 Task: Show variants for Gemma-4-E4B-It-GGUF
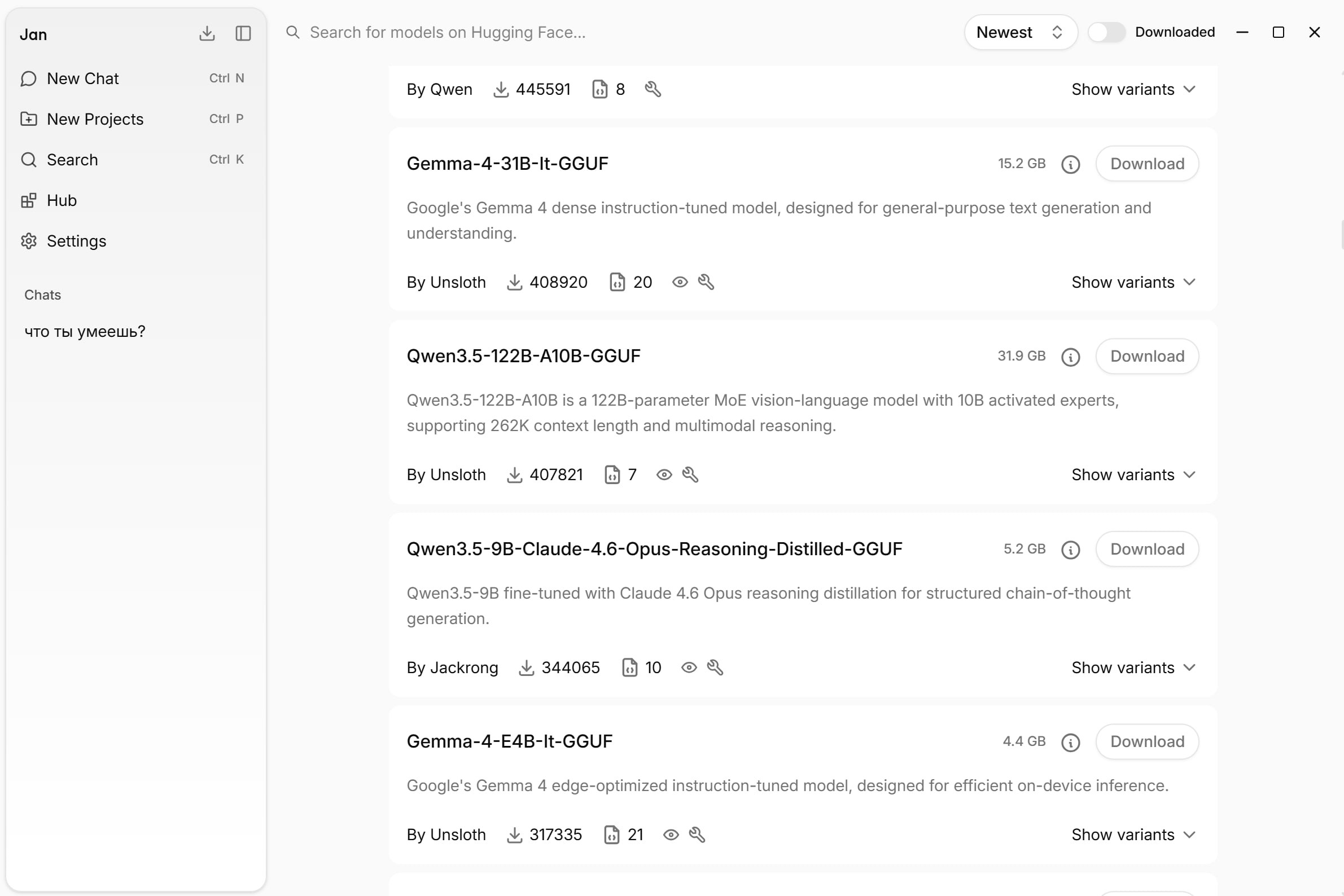[x=1133, y=835]
